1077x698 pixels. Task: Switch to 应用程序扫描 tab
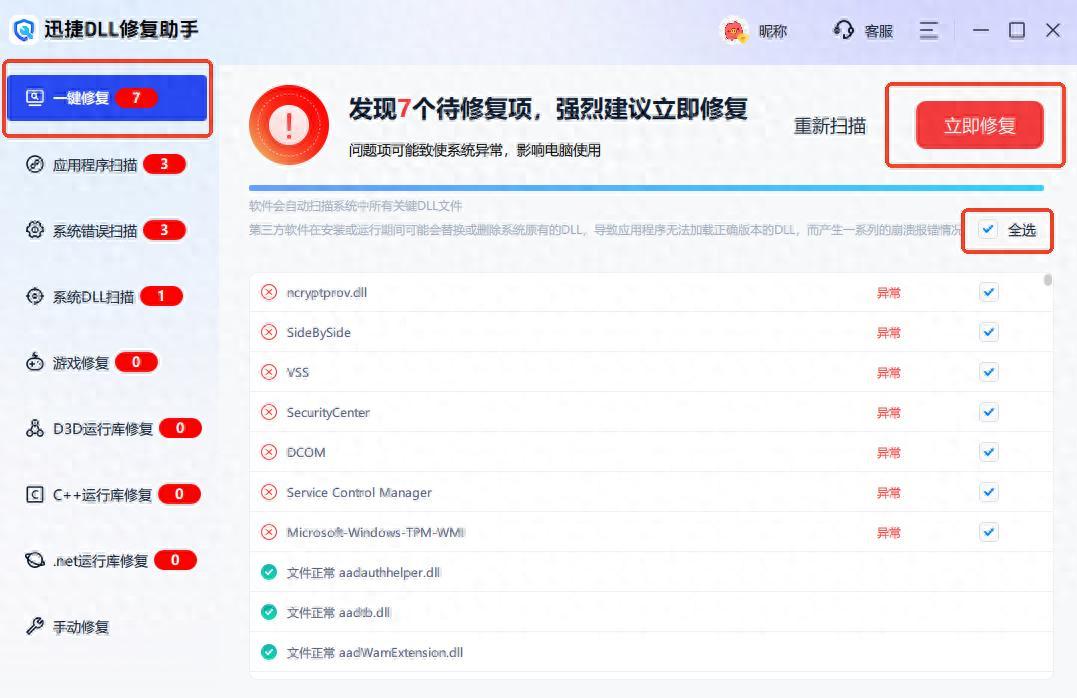pos(95,165)
